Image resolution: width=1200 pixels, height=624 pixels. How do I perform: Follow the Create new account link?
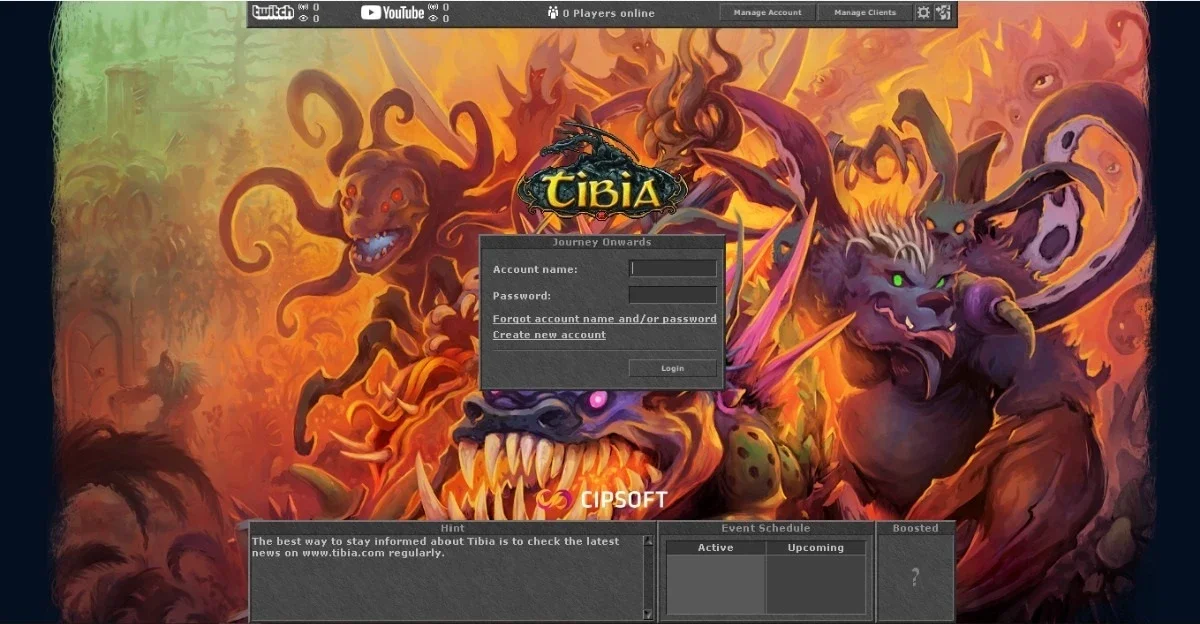549,335
